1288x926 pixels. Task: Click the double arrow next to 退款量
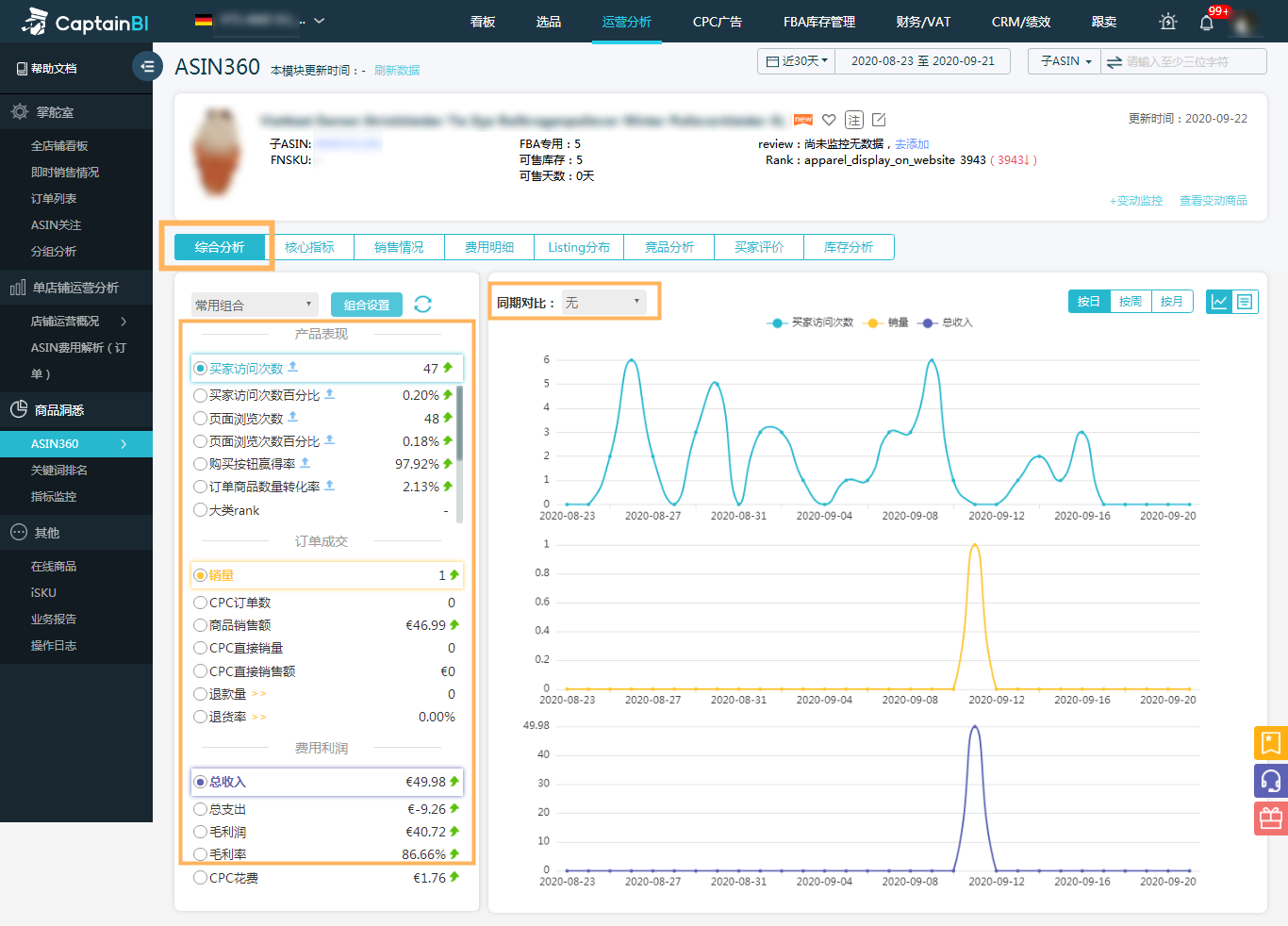[259, 694]
